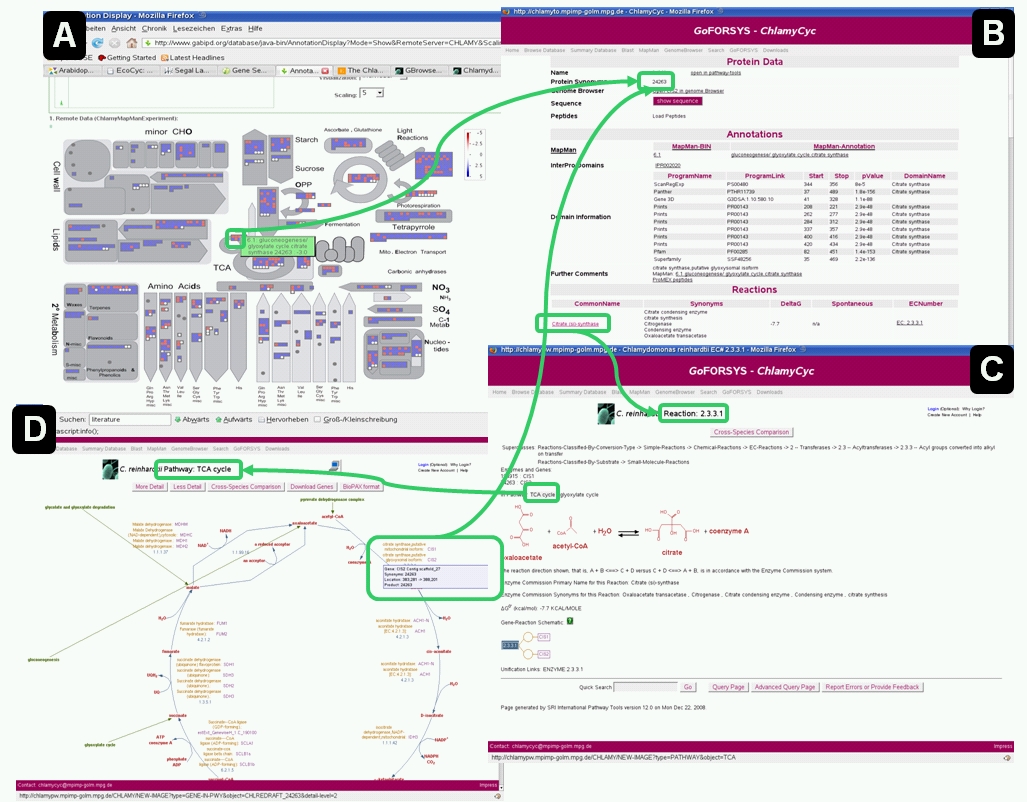The width and height of the screenshot is (1027, 802).
Task: Close the Annota... tab with red X
Action: tap(325, 71)
